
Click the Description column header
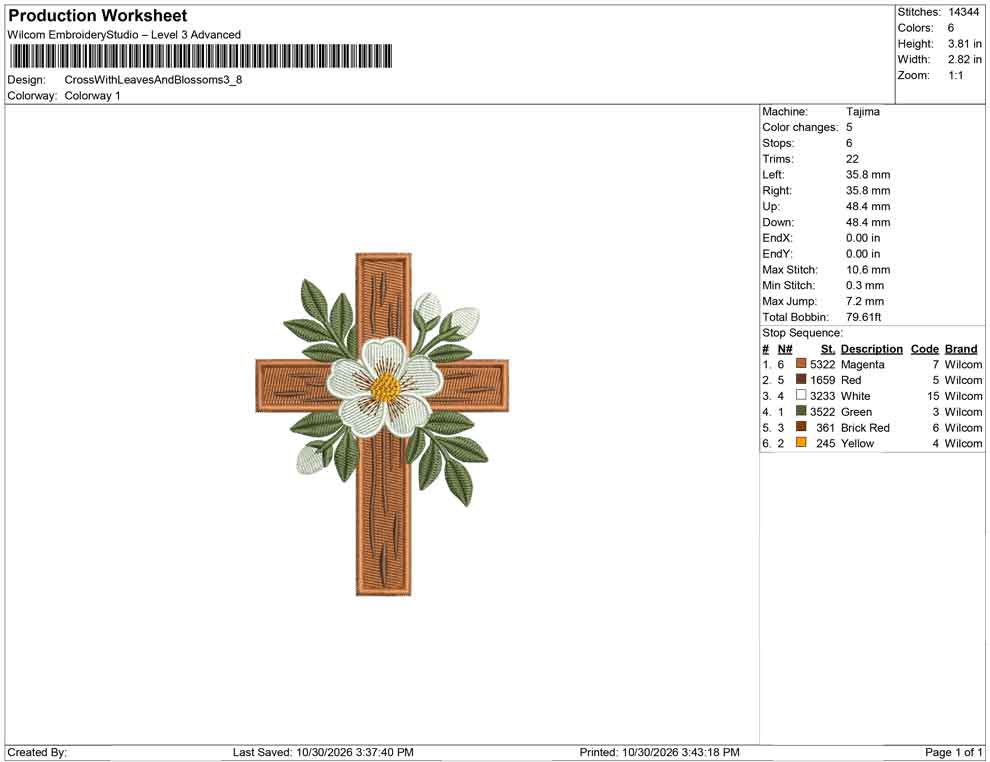(x=872, y=348)
